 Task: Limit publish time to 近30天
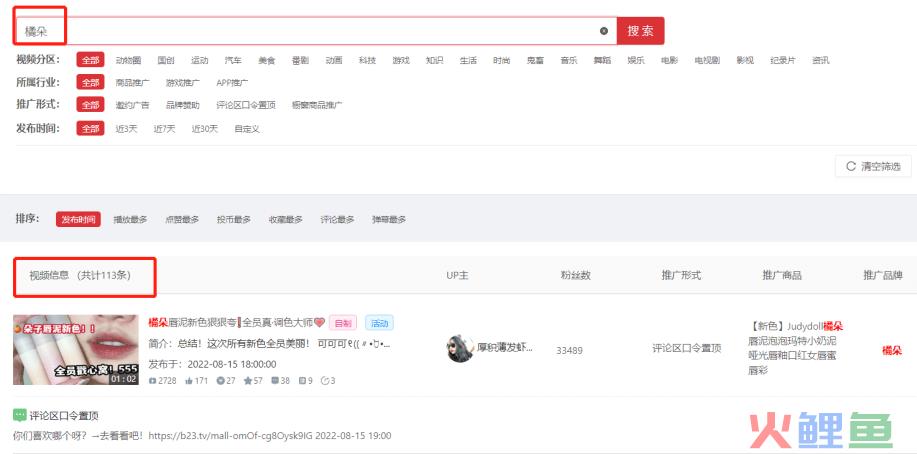click(205, 129)
